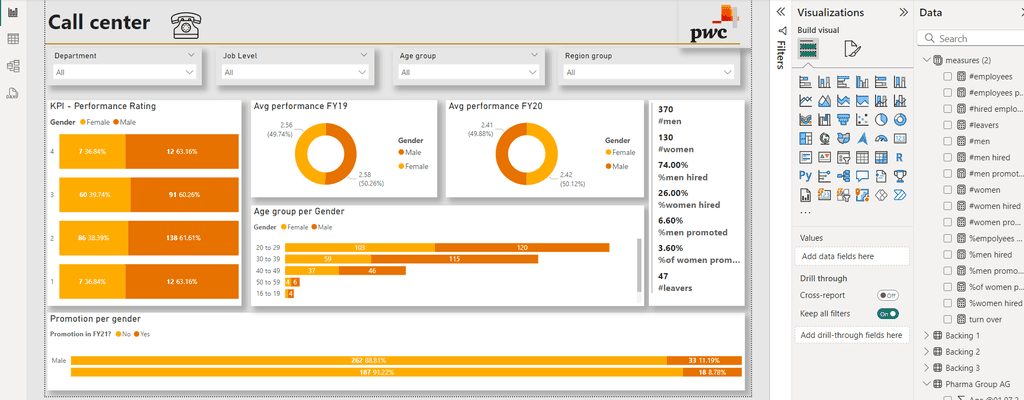Insert the R script visual

pyautogui.click(x=900, y=158)
